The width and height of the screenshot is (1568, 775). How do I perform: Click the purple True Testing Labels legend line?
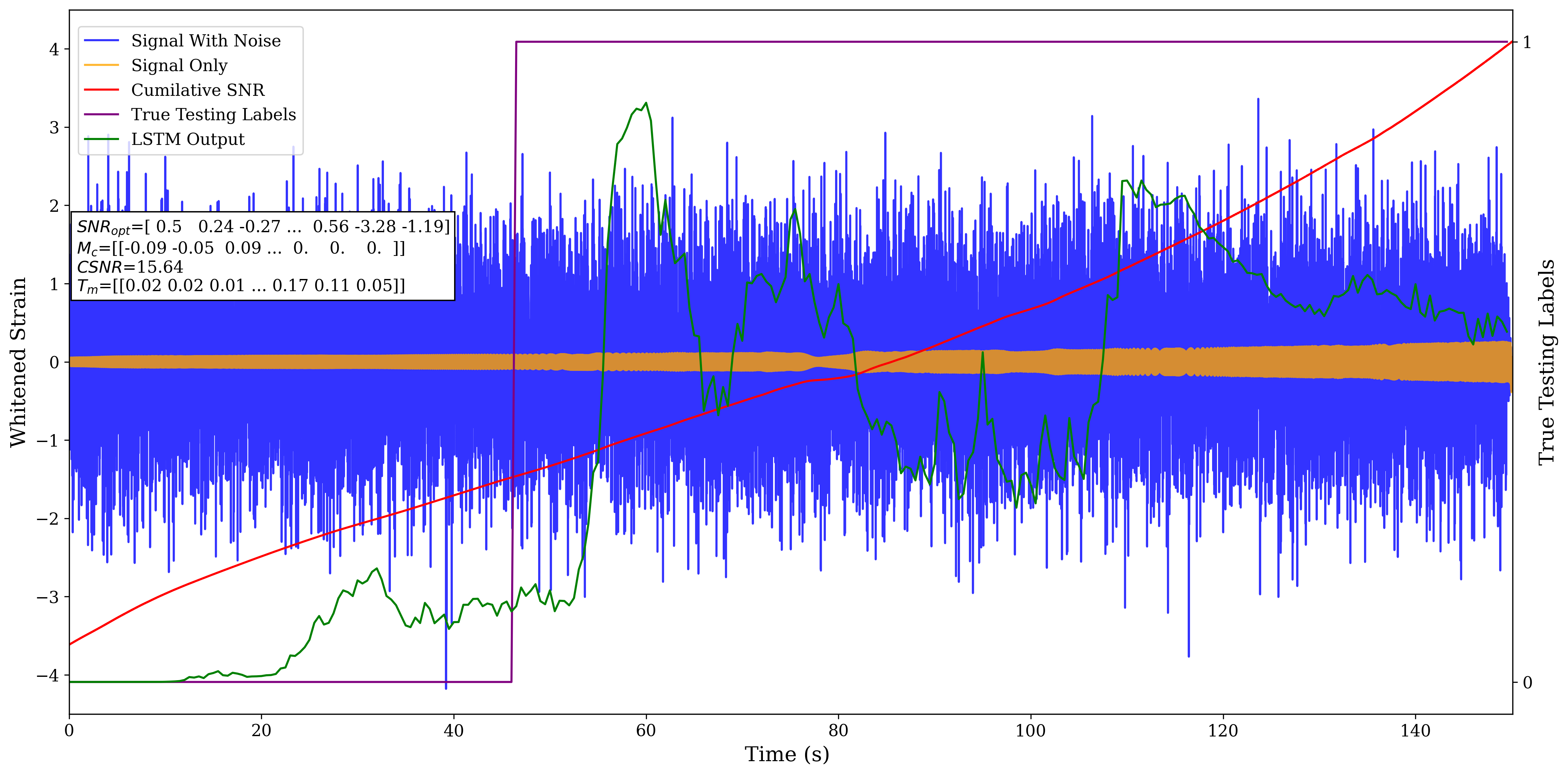pyautogui.click(x=101, y=114)
